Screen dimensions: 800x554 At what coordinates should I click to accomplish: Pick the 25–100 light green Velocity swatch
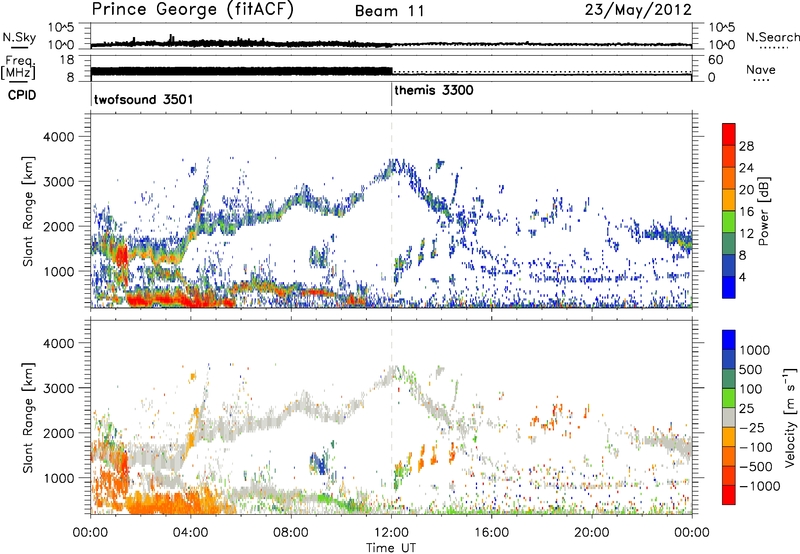pyautogui.click(x=729, y=398)
